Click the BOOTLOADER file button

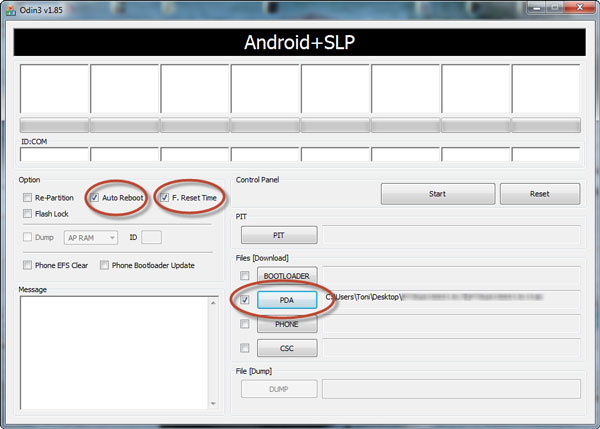tap(286, 275)
